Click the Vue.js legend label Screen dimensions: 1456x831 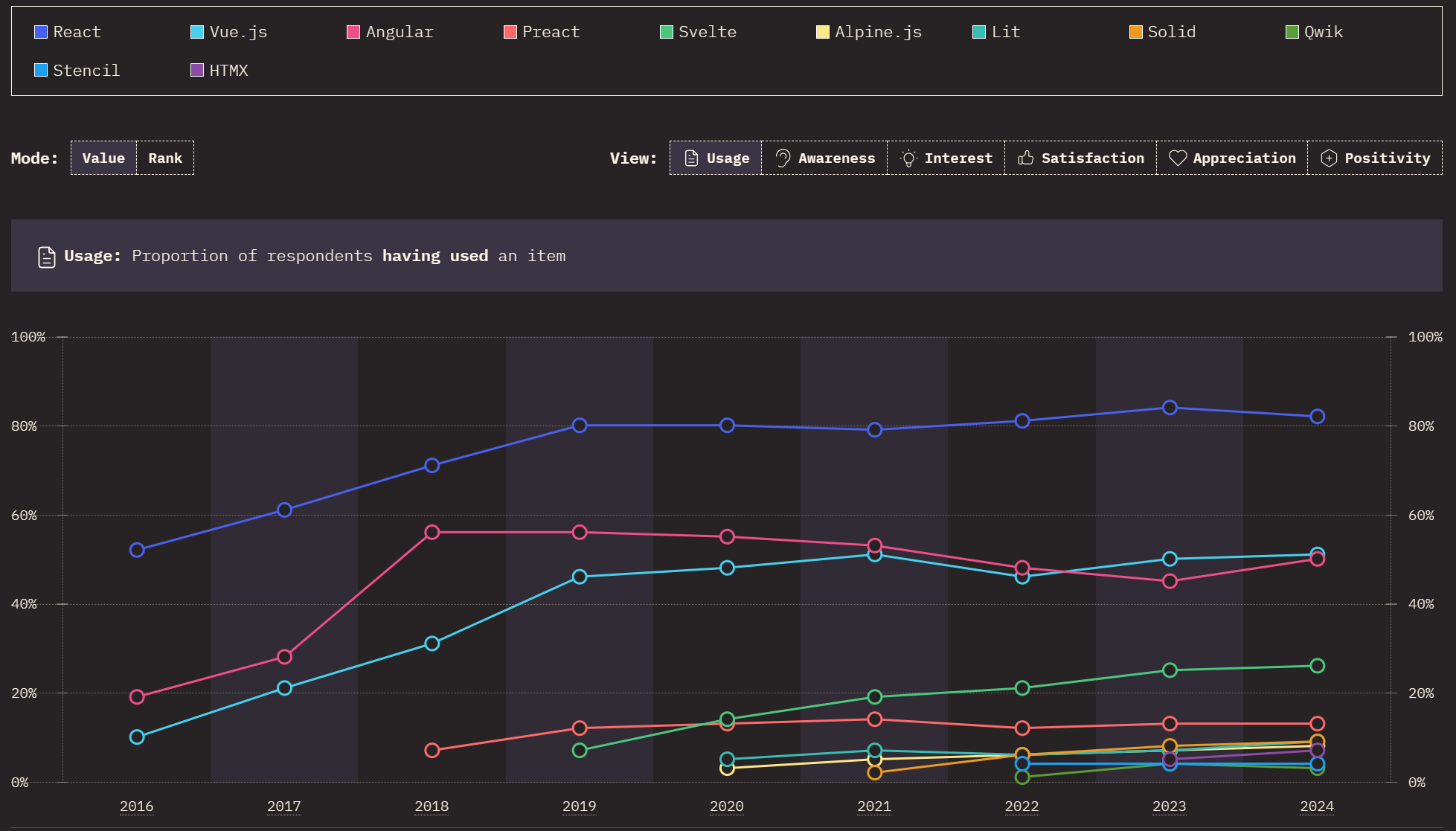238,32
